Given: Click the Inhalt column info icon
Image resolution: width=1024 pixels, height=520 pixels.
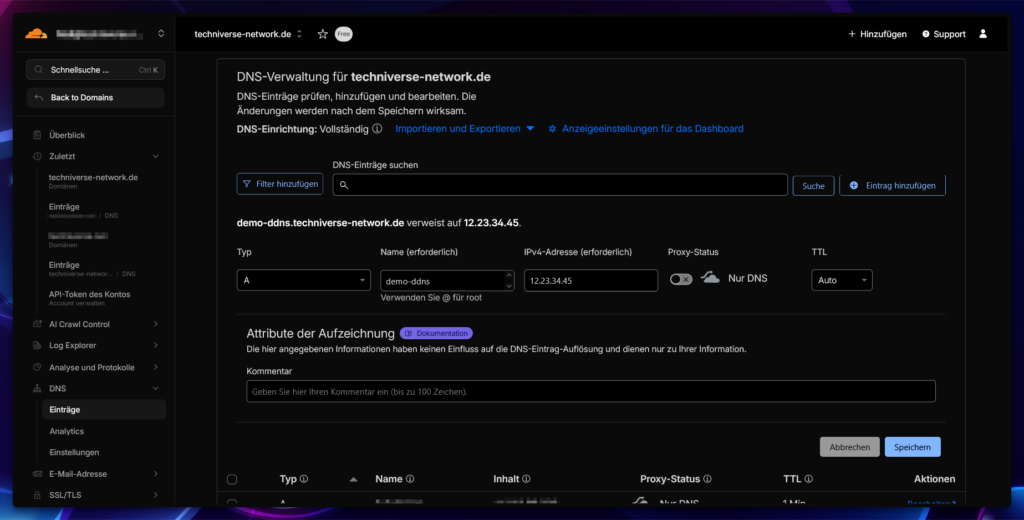Looking at the screenshot, I should pos(526,480).
